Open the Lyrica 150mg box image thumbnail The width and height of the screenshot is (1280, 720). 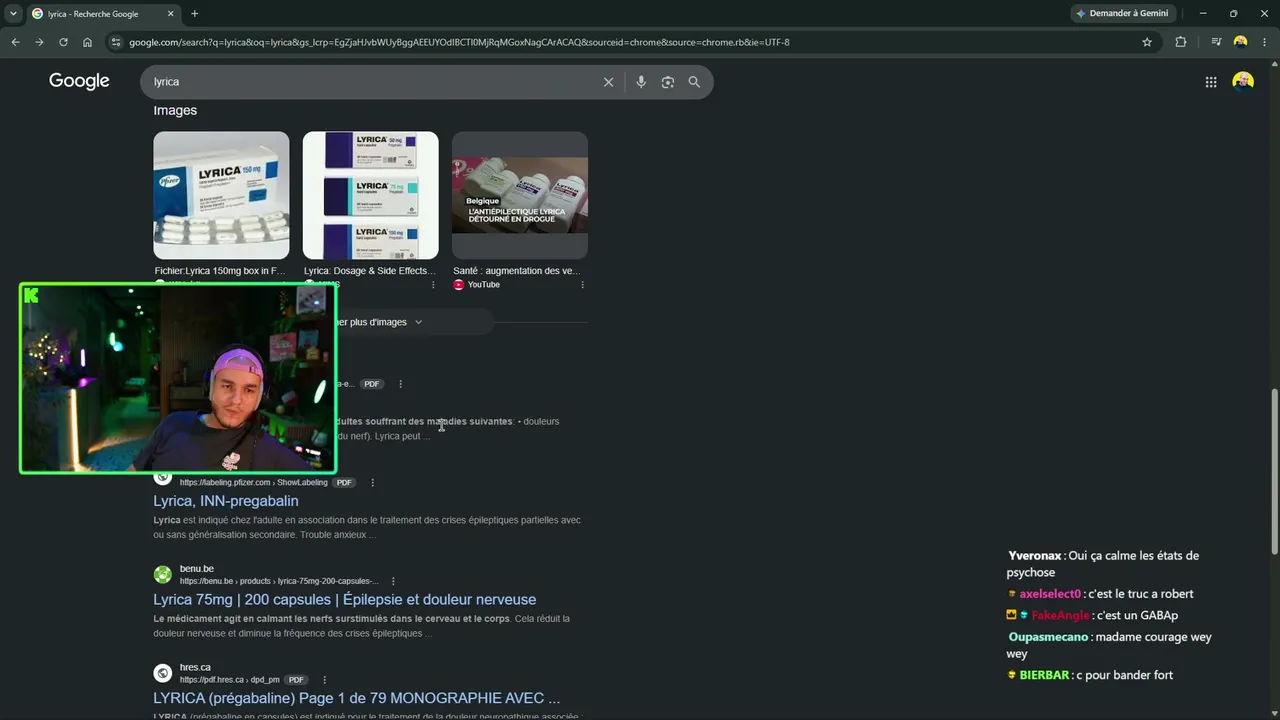pos(221,195)
